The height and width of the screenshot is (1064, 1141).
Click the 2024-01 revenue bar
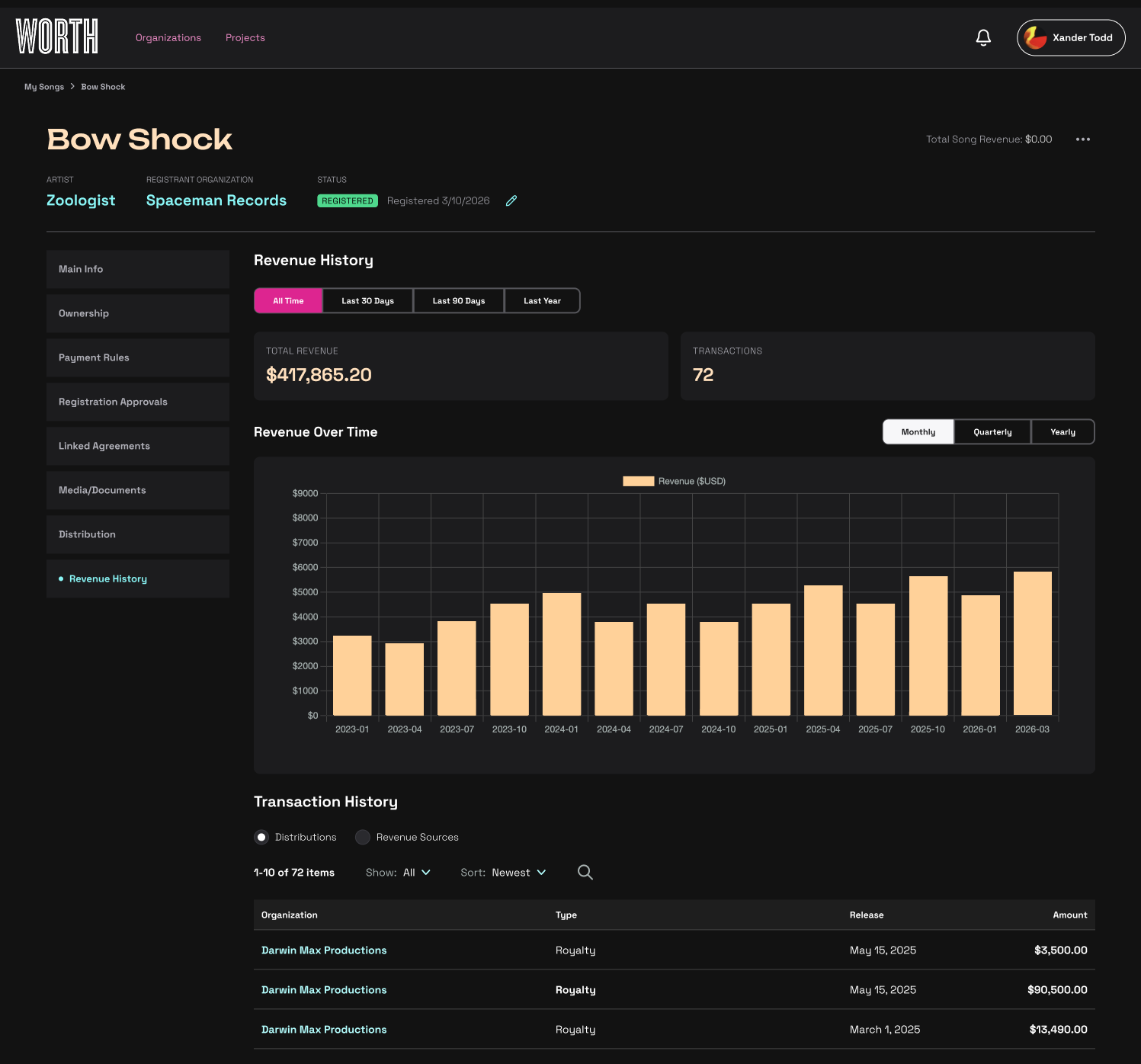[x=562, y=654]
